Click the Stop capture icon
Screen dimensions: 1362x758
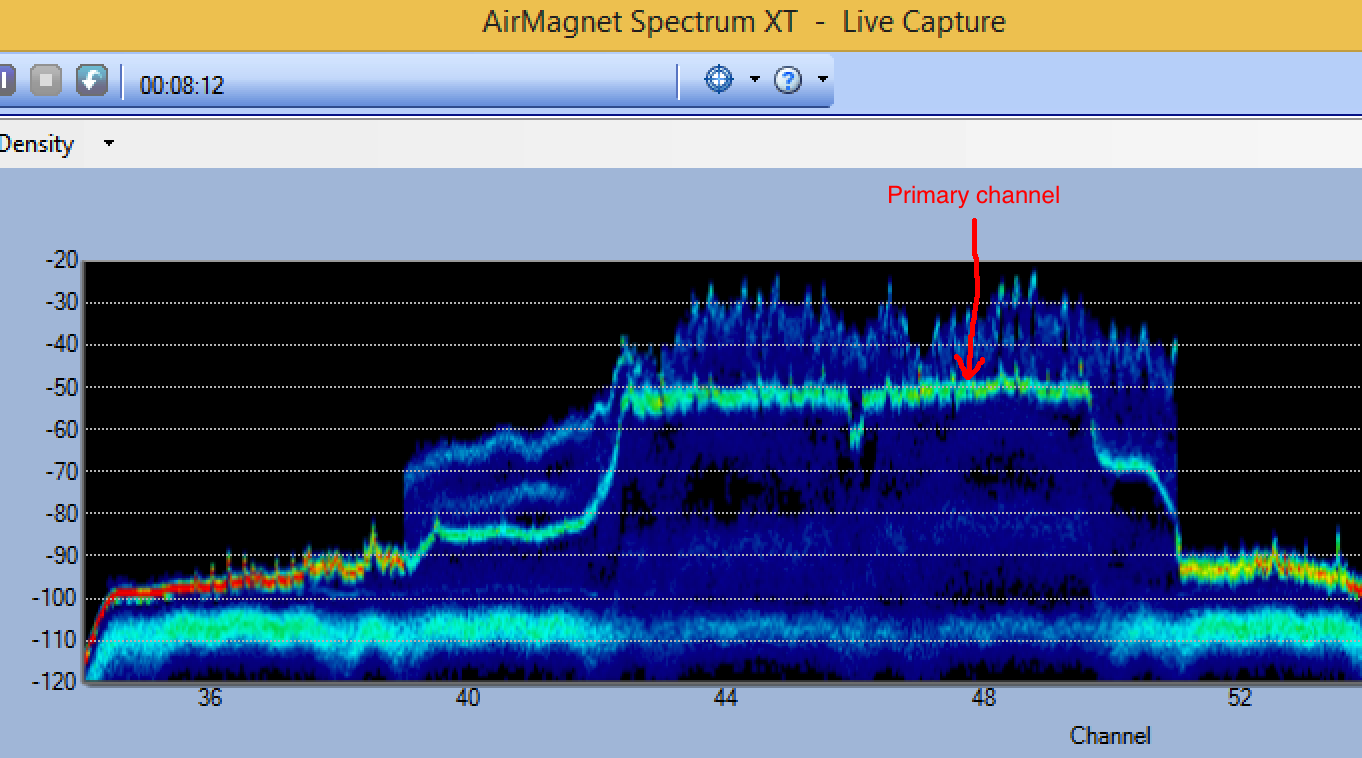(44, 79)
